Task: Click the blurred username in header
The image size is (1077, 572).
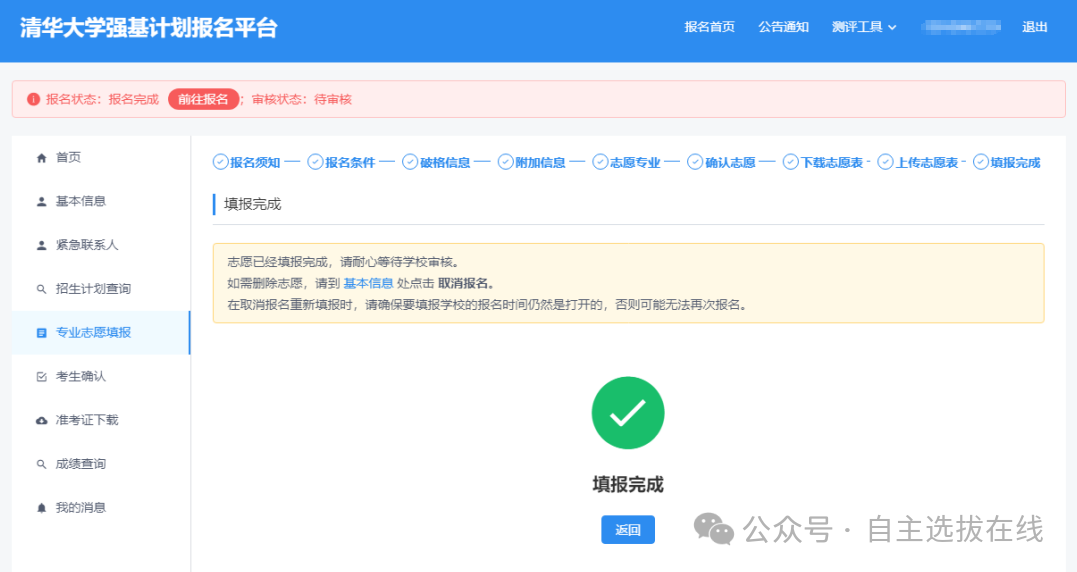Action: [x=961, y=27]
